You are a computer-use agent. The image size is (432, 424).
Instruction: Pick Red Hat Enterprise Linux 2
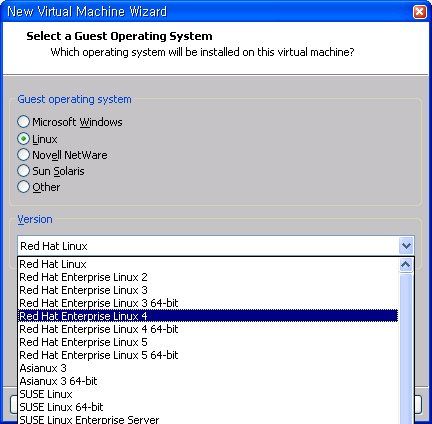(208, 277)
